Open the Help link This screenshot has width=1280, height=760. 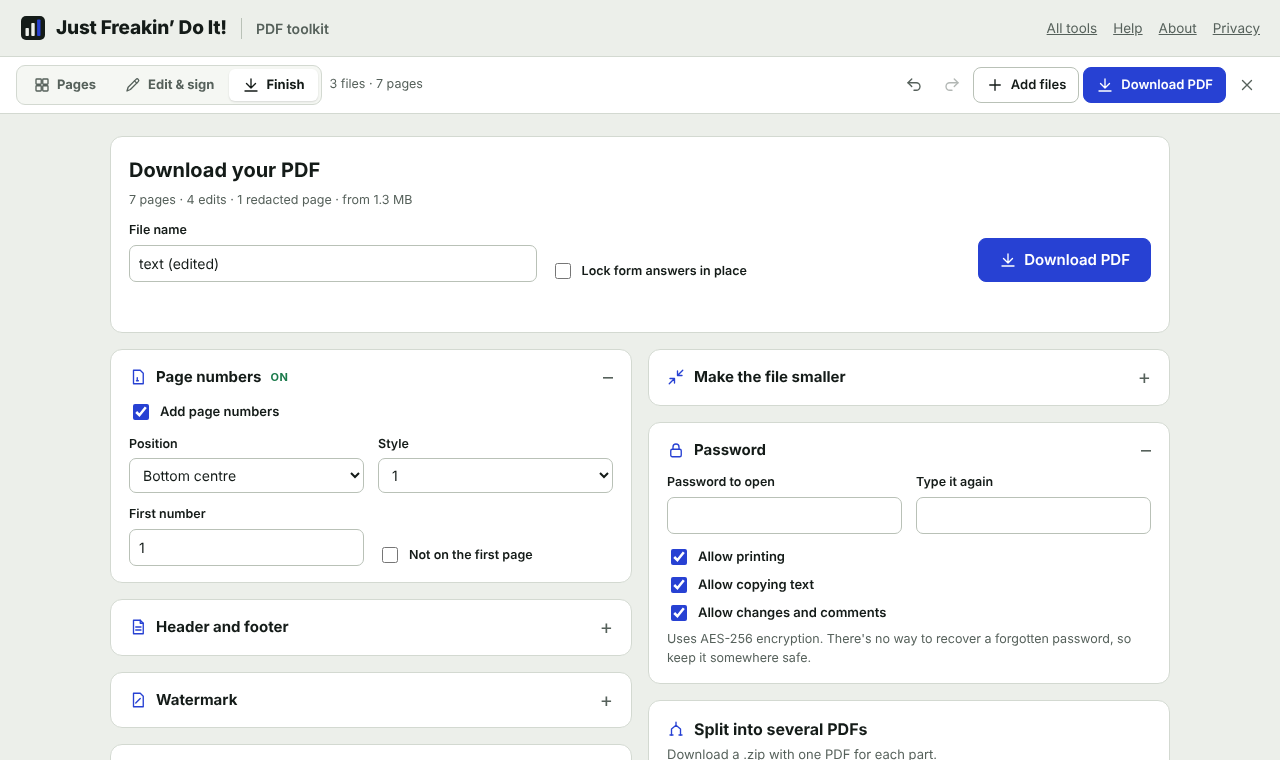pyautogui.click(x=1127, y=28)
